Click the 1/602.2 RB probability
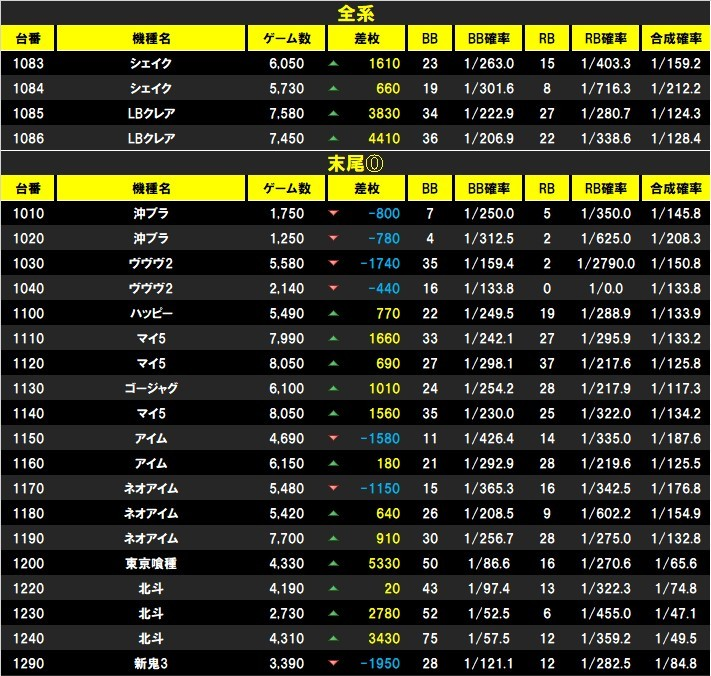 tap(606, 513)
